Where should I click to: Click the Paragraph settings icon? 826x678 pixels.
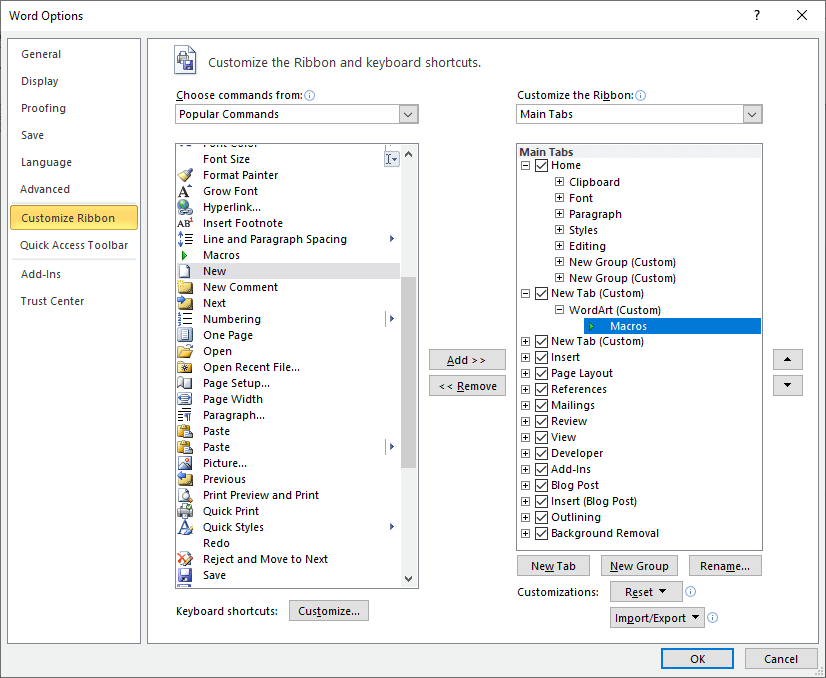click(x=185, y=415)
